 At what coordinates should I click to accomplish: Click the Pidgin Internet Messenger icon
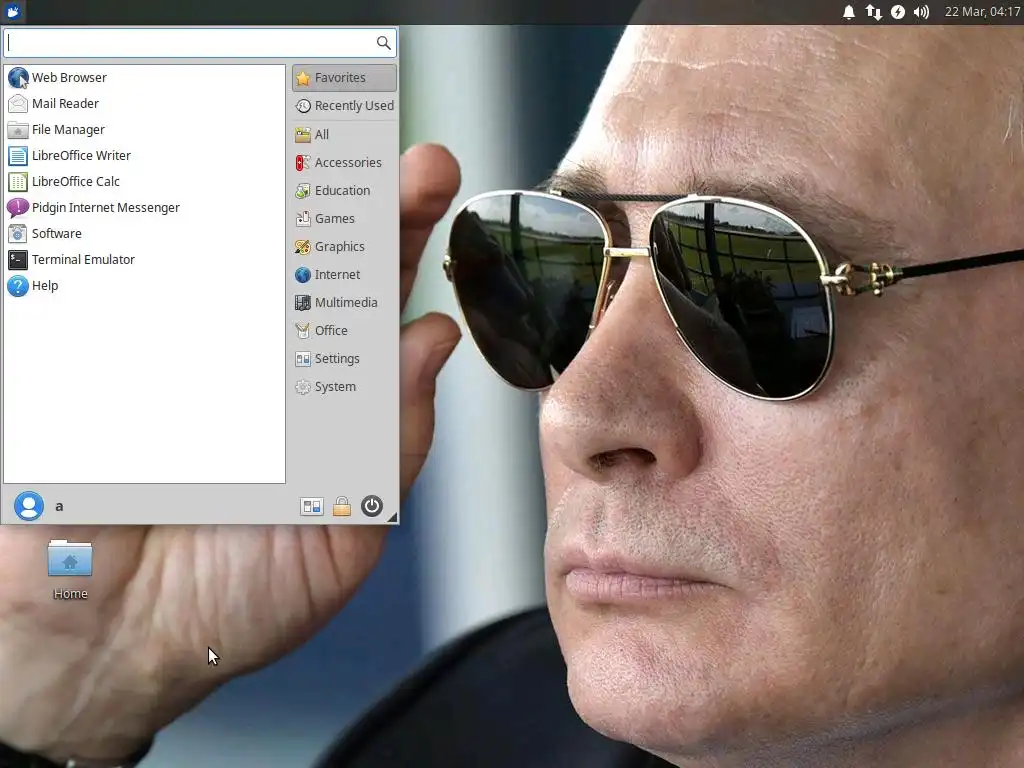pos(18,208)
